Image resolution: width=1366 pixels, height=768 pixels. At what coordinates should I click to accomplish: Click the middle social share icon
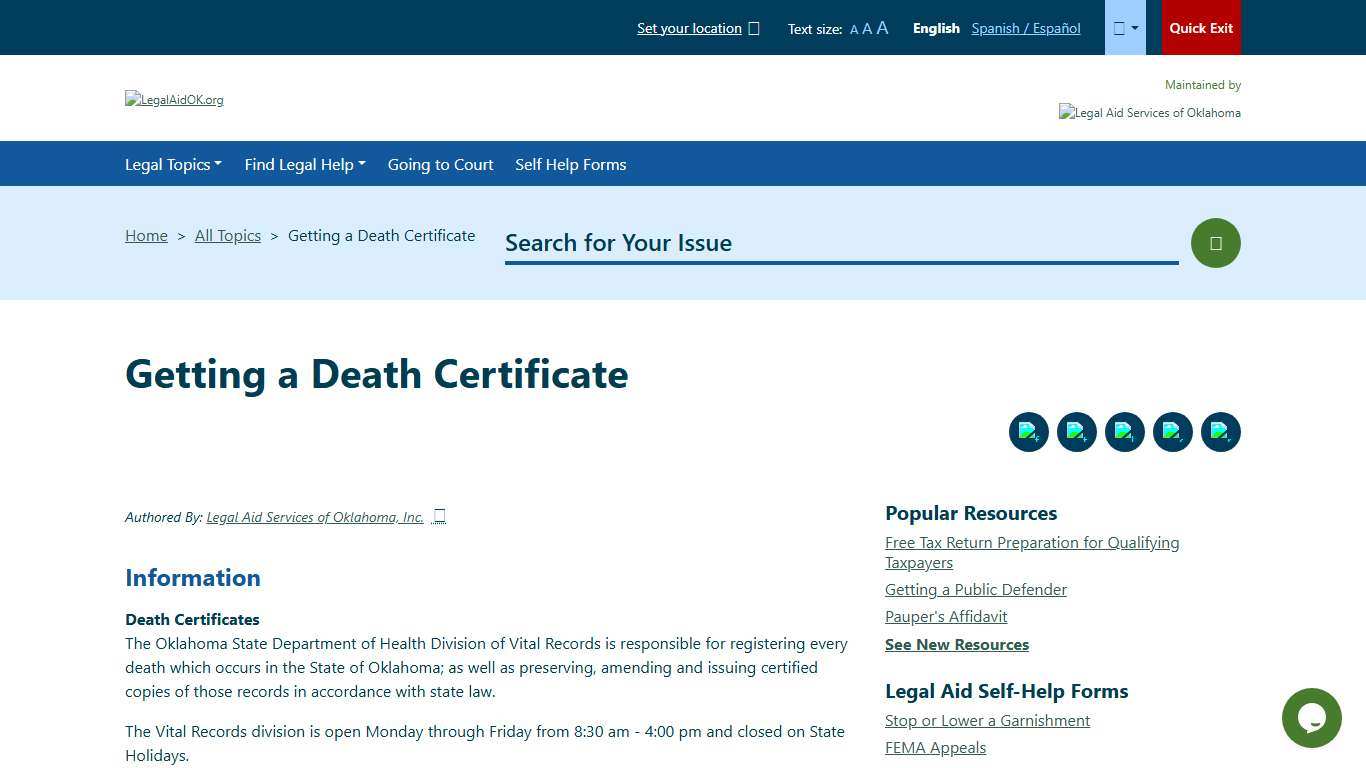click(1124, 431)
